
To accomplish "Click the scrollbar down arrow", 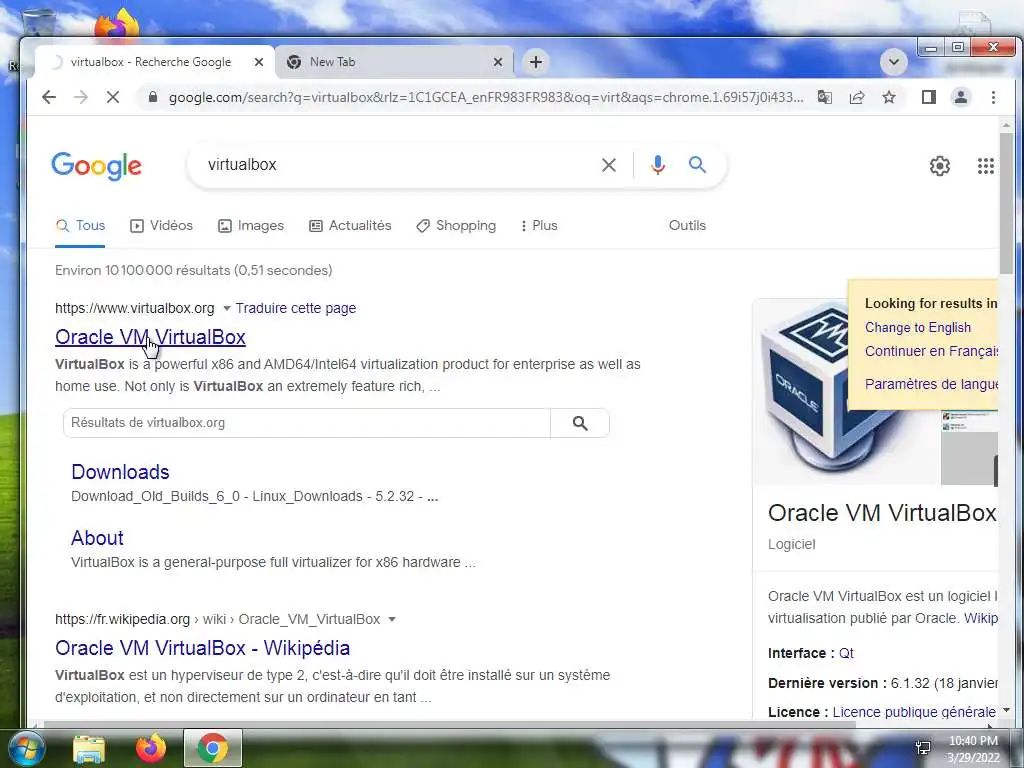I will click(1006, 710).
